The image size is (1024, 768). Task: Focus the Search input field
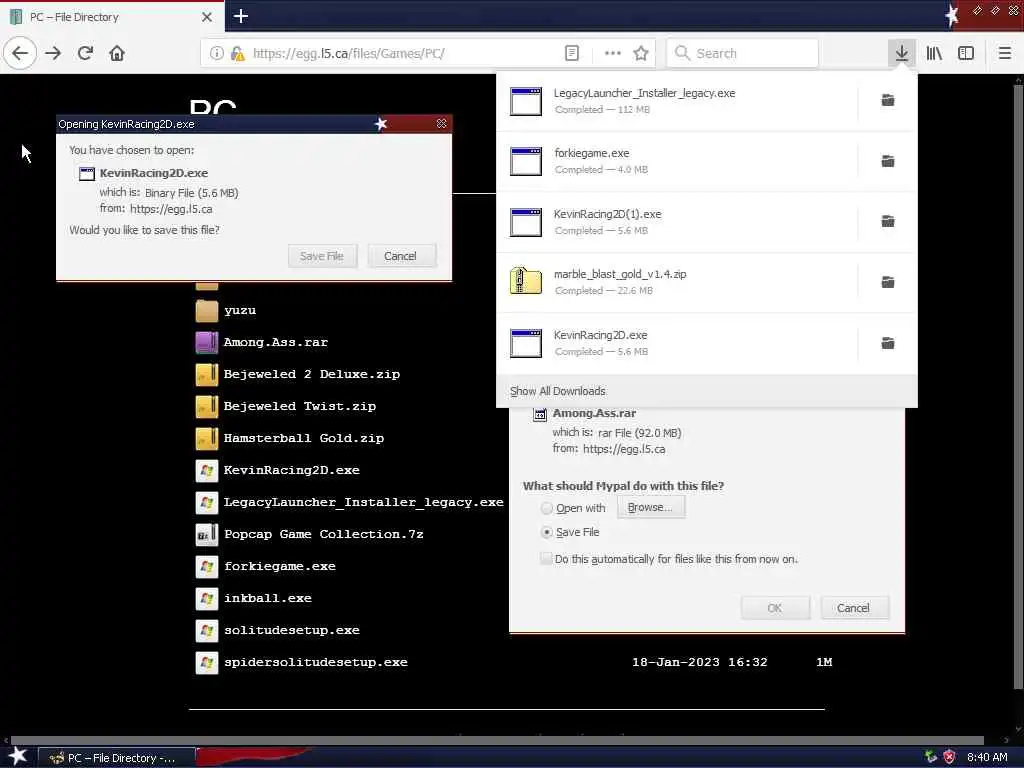coord(743,54)
